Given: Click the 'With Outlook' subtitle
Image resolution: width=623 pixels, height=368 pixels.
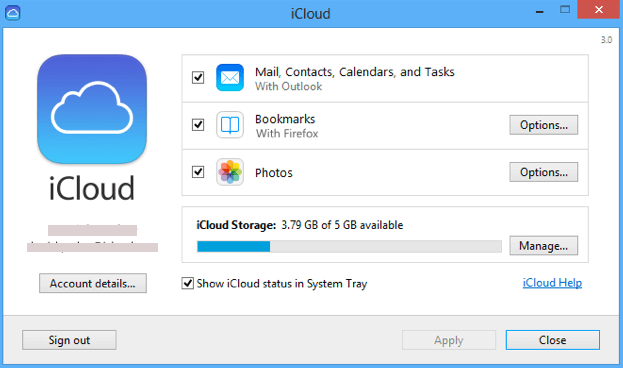Looking at the screenshot, I should pos(288,87).
